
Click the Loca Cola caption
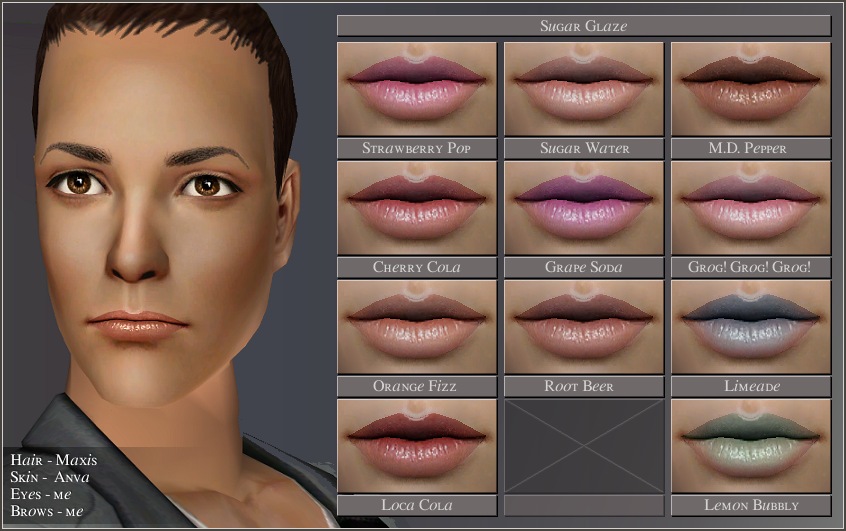click(x=417, y=505)
